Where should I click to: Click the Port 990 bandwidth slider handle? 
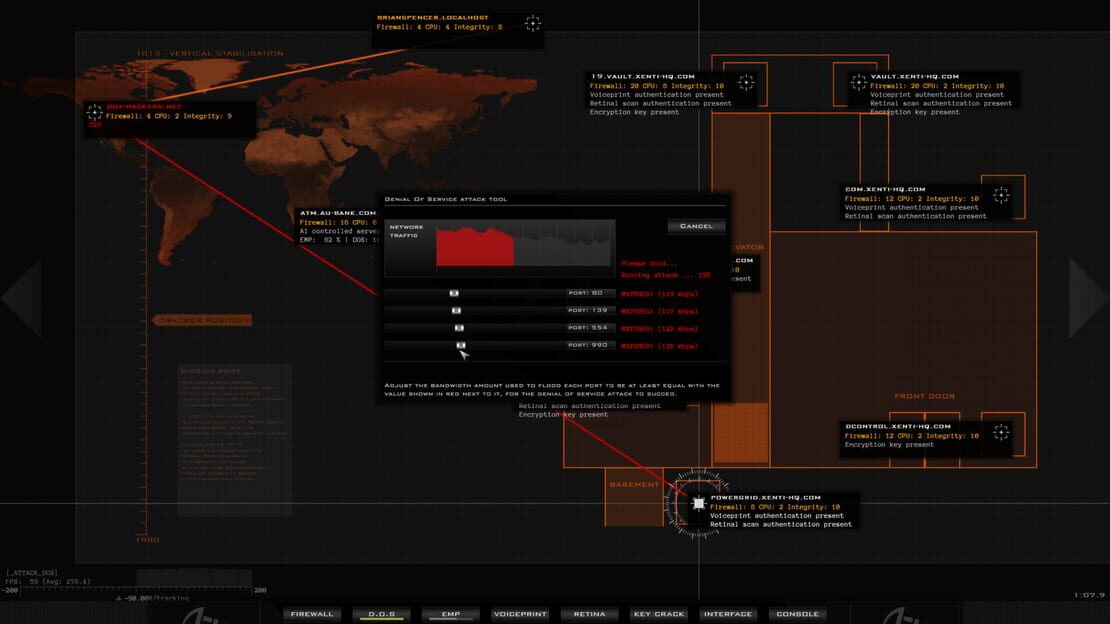[461, 345]
